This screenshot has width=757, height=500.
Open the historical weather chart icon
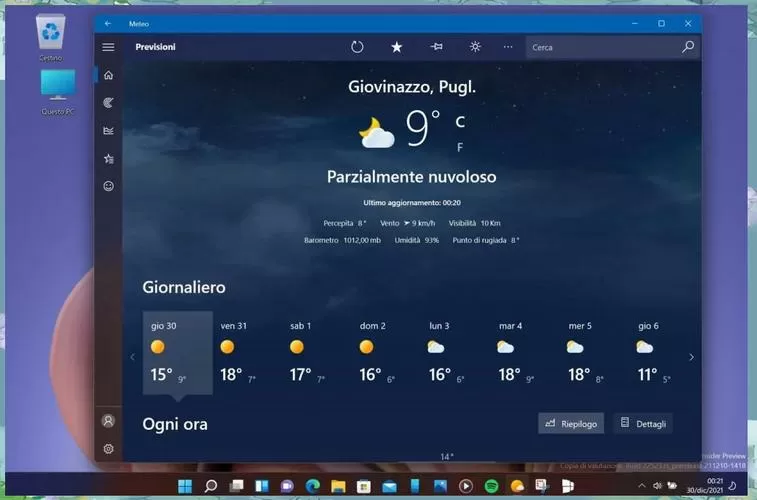109,131
